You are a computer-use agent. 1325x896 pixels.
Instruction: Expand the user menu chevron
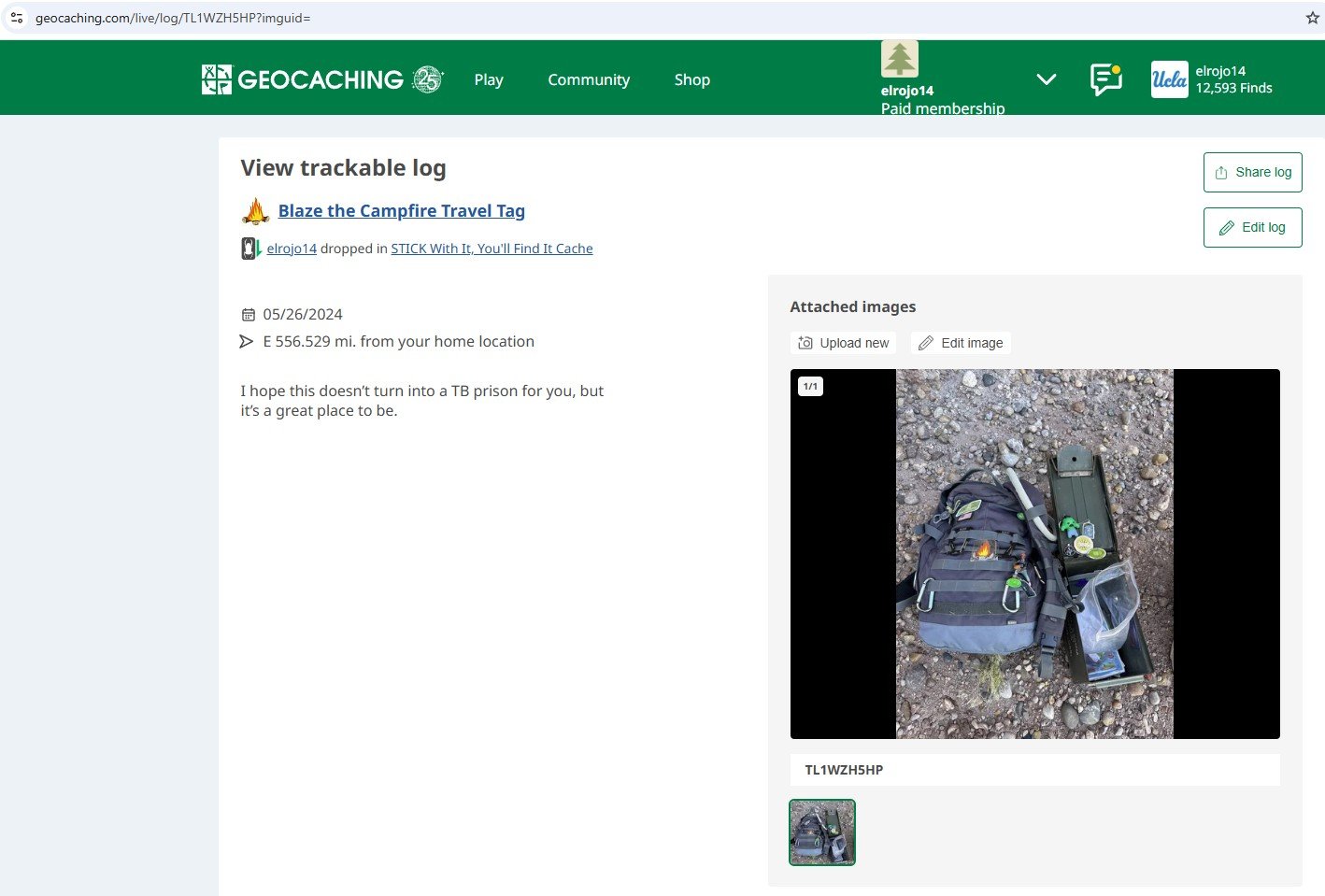point(1047,79)
